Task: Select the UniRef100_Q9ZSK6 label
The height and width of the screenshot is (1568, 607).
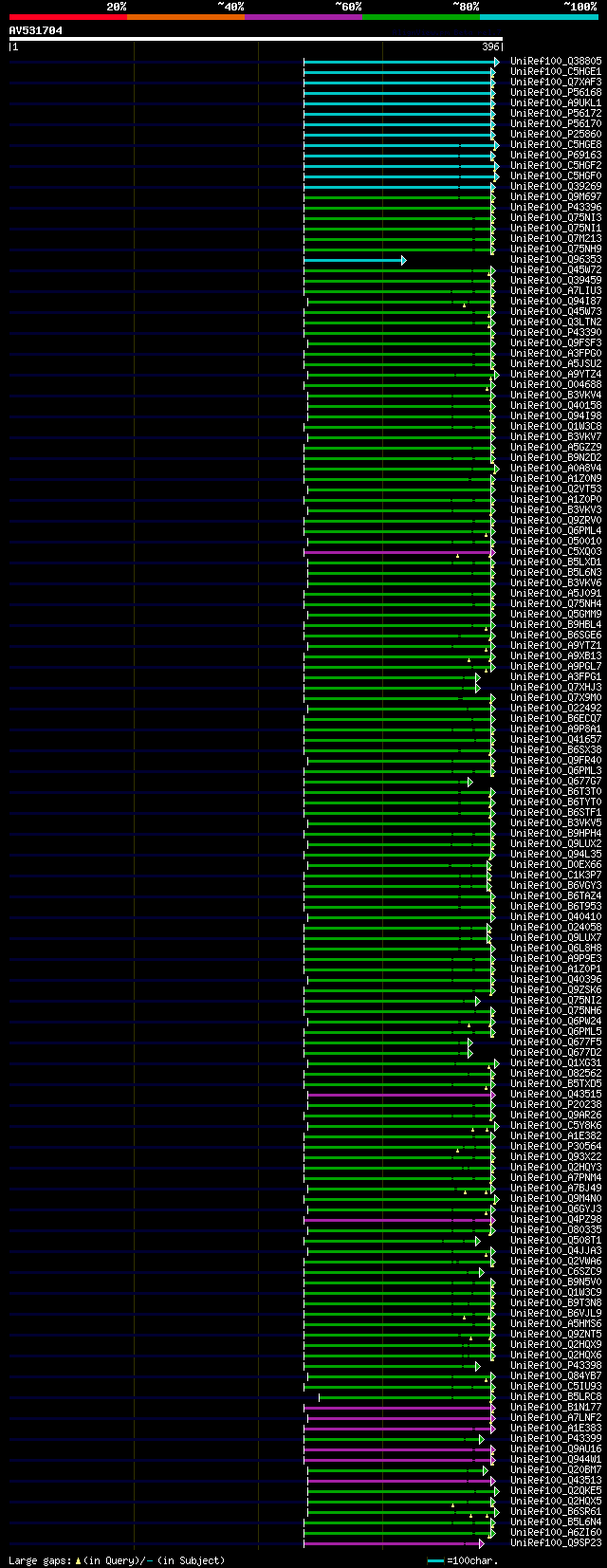Action: point(556,989)
